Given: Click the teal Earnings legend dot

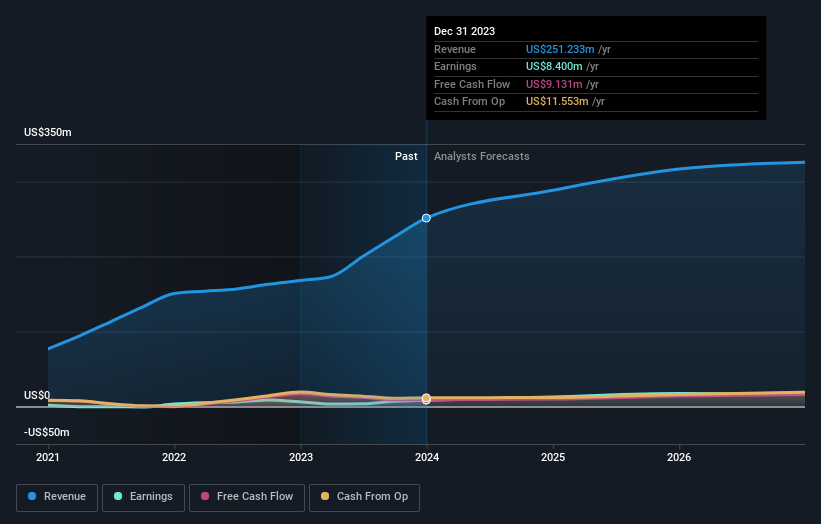Looking at the screenshot, I should [118, 496].
